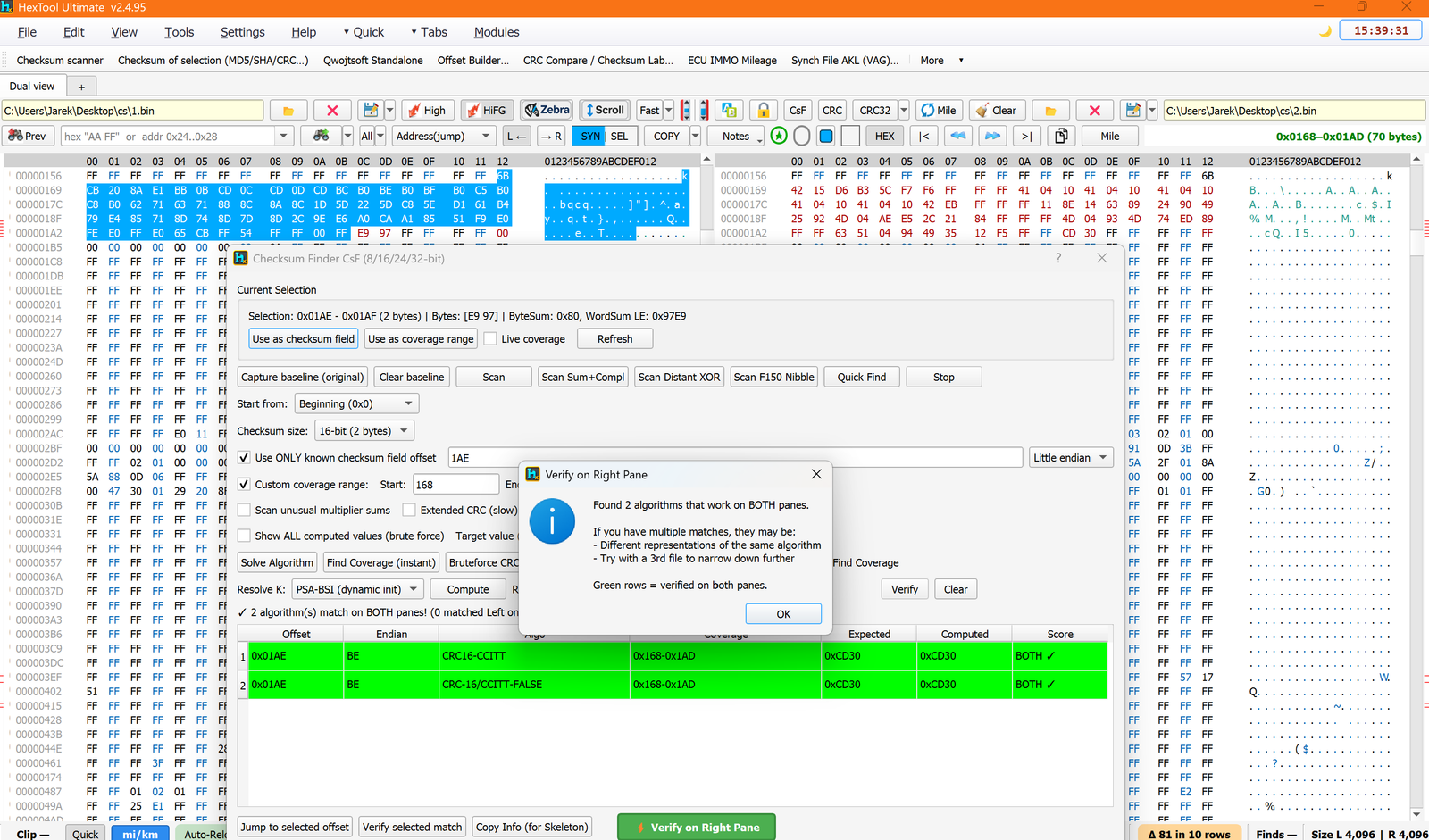Click the blue square color swatch
This screenshot has height=840, width=1429.
(x=826, y=136)
